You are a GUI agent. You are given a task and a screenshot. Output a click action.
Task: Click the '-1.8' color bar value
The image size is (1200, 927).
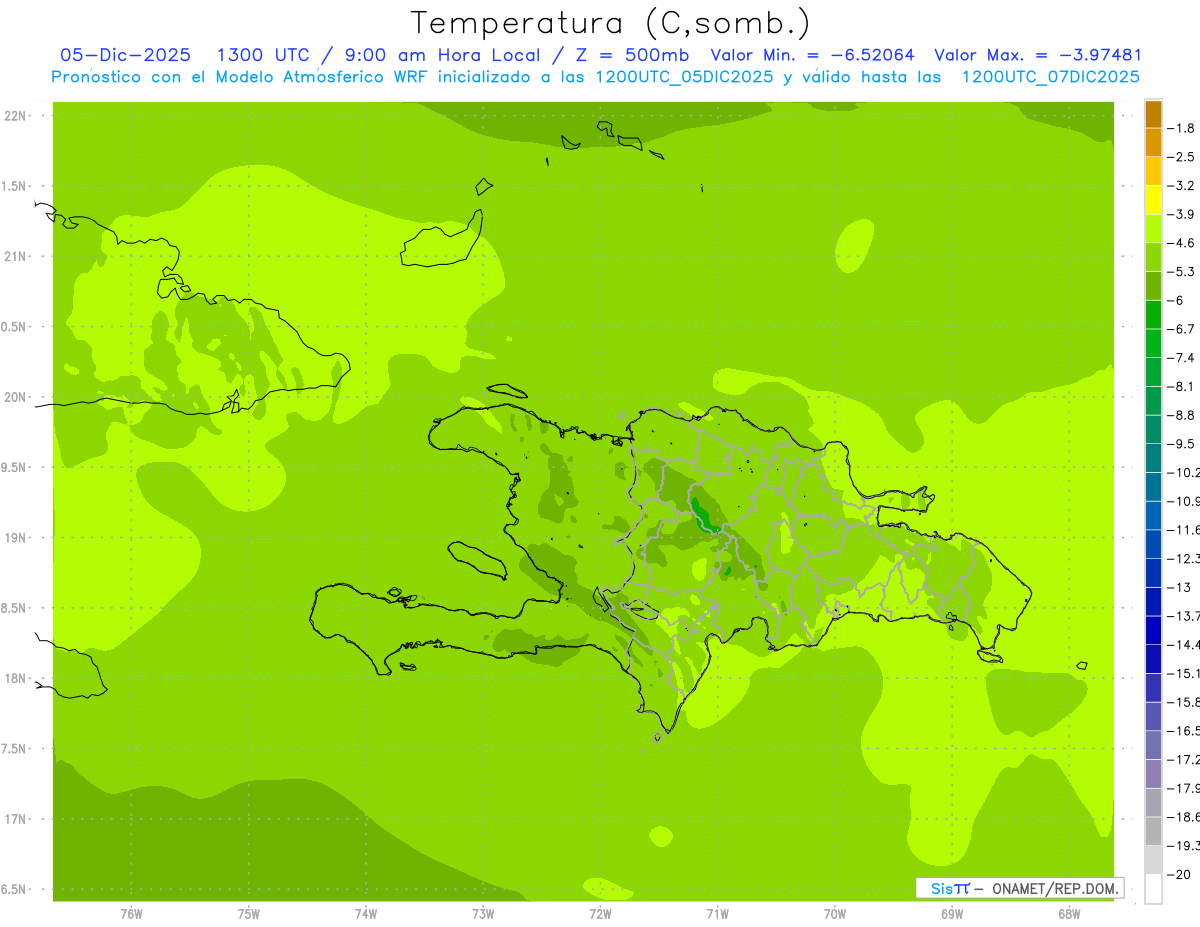[x=1181, y=128]
